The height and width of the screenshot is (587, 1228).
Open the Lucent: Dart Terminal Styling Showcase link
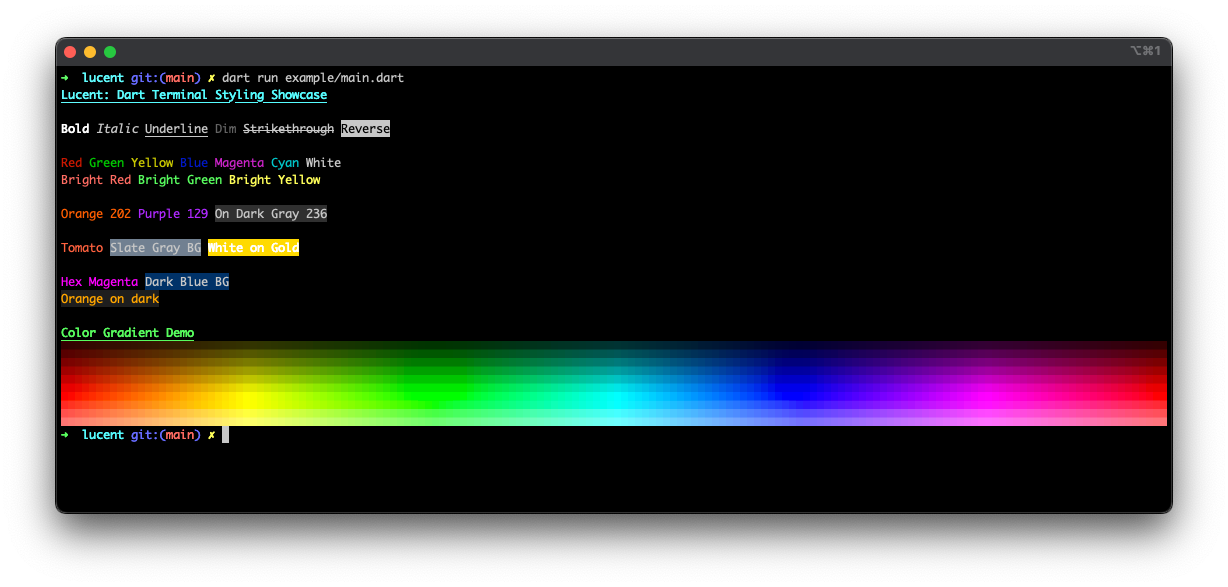[193, 94]
